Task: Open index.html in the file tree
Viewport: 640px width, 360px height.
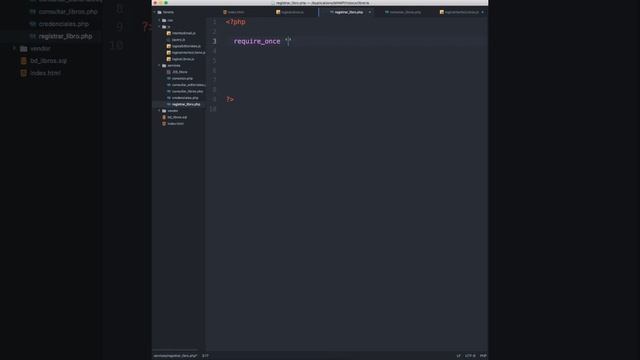Action: coord(176,124)
